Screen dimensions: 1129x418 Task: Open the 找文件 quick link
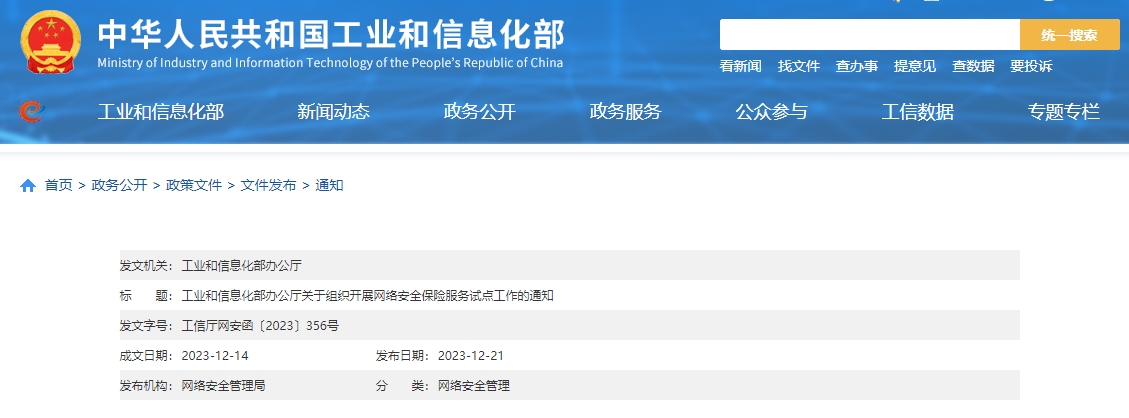pos(798,66)
